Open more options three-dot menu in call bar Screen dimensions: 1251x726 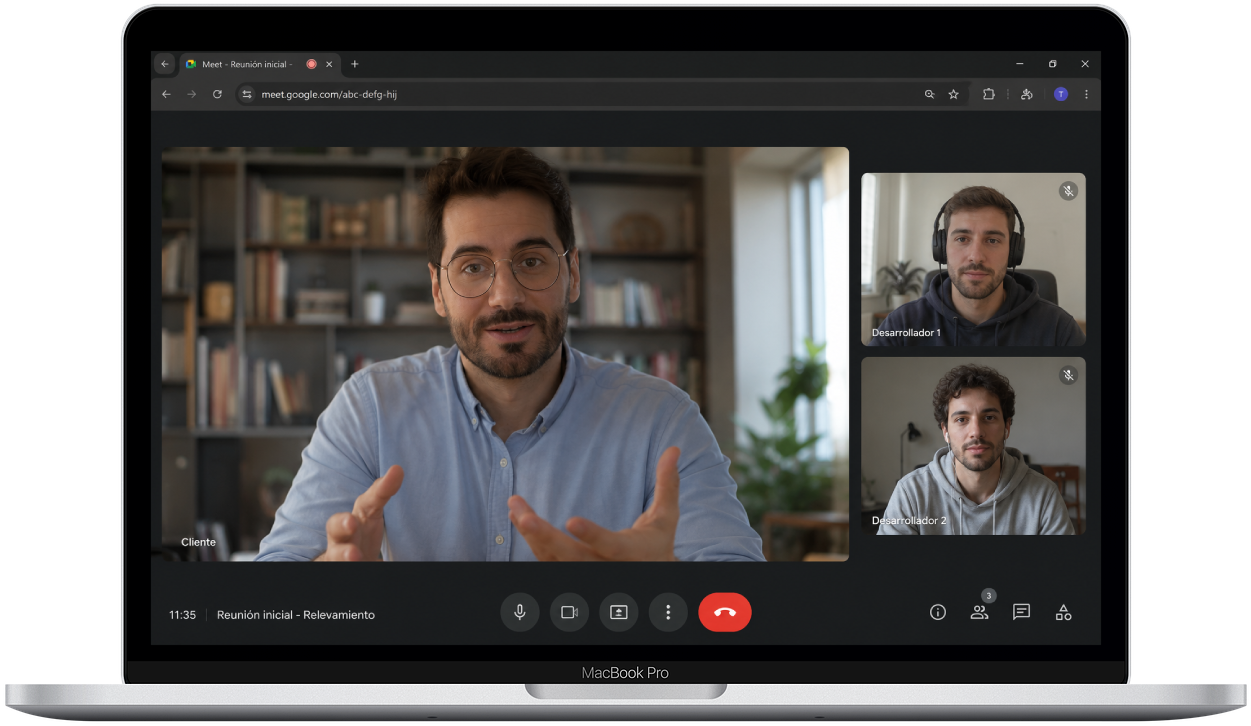(668, 612)
